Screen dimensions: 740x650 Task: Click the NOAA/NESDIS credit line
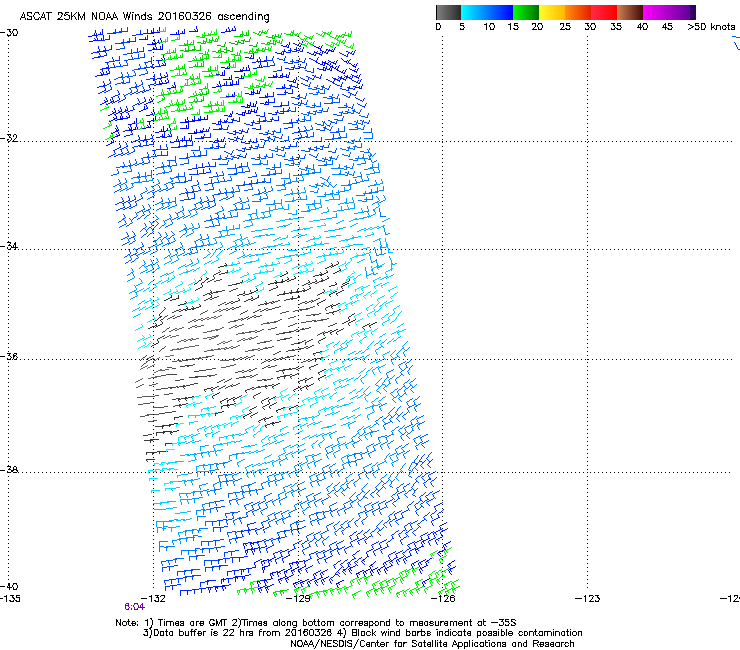click(x=432, y=644)
